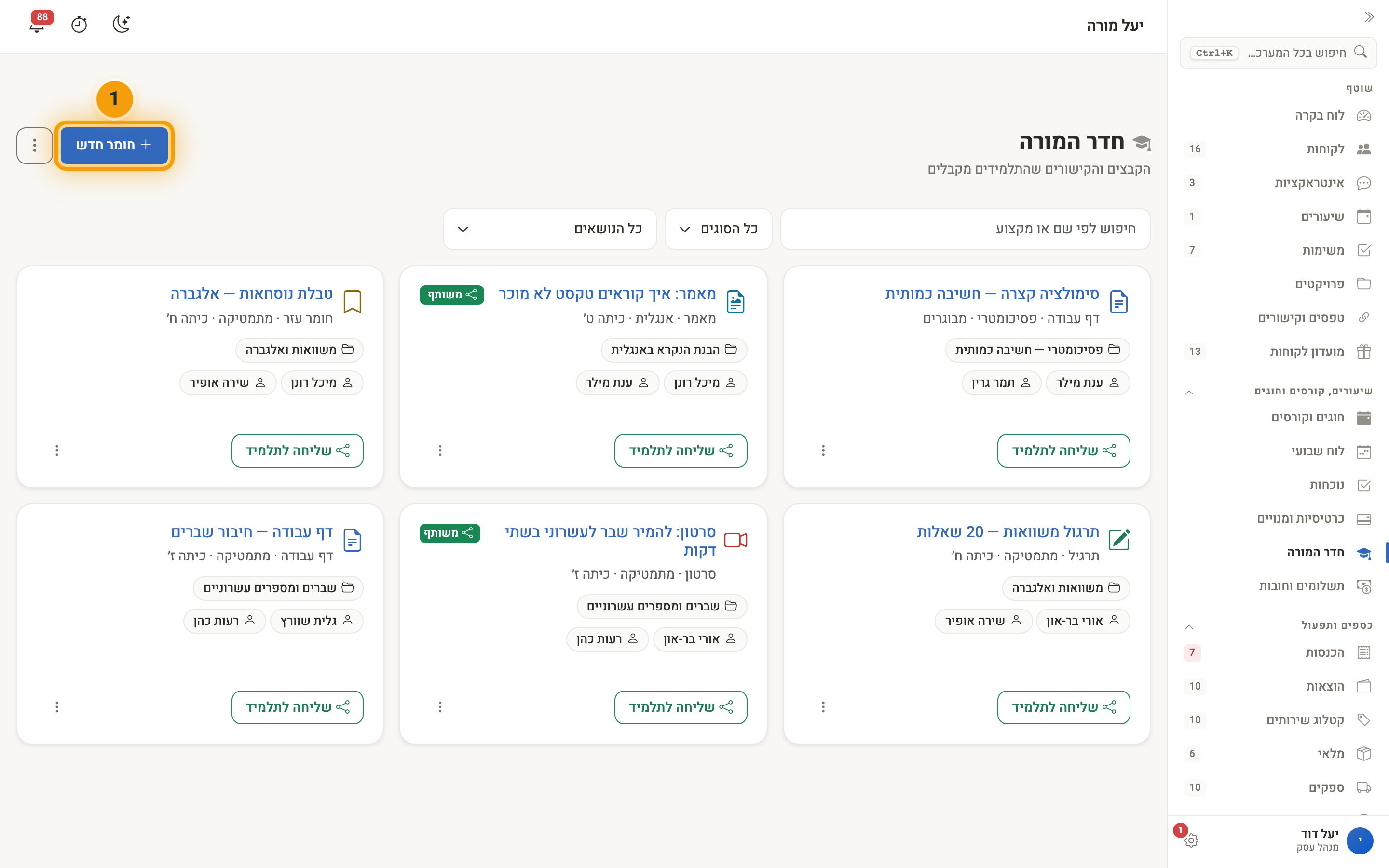1389x868 pixels.
Task: Open קטלוג שירותים in sidebar
Action: (1278, 720)
